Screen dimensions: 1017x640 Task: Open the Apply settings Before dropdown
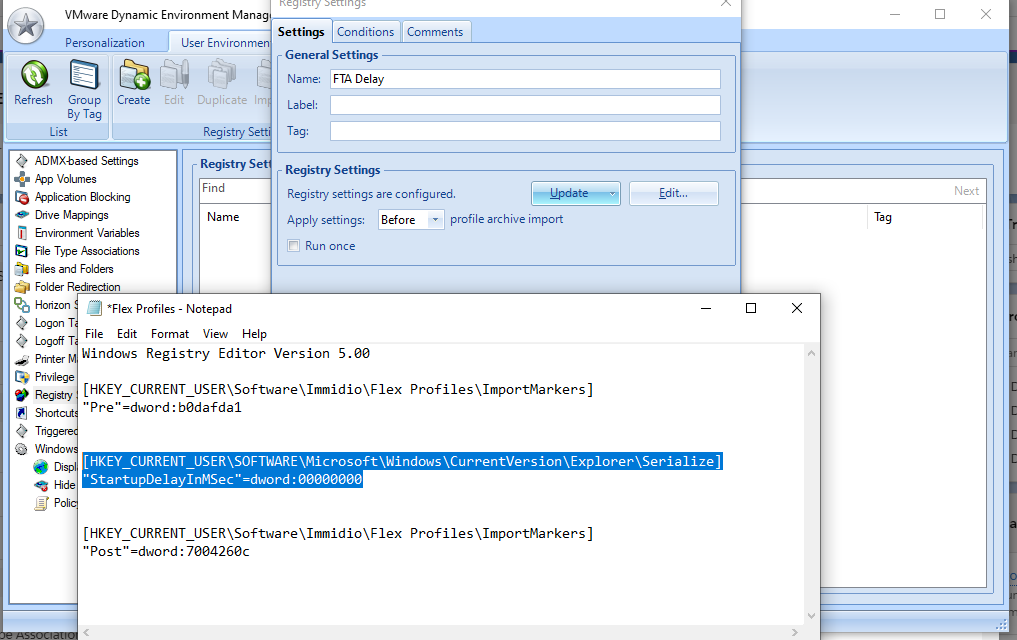tap(411, 220)
